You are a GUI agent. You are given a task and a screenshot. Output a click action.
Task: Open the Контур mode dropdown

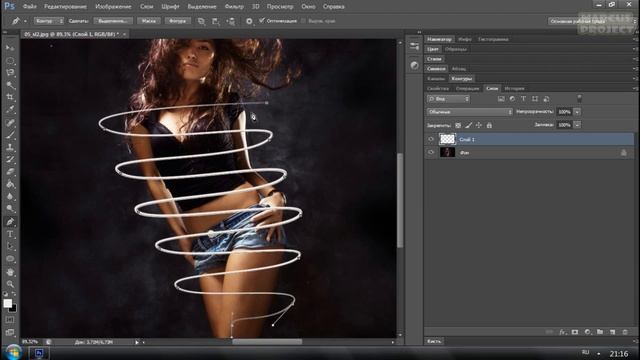coord(49,21)
